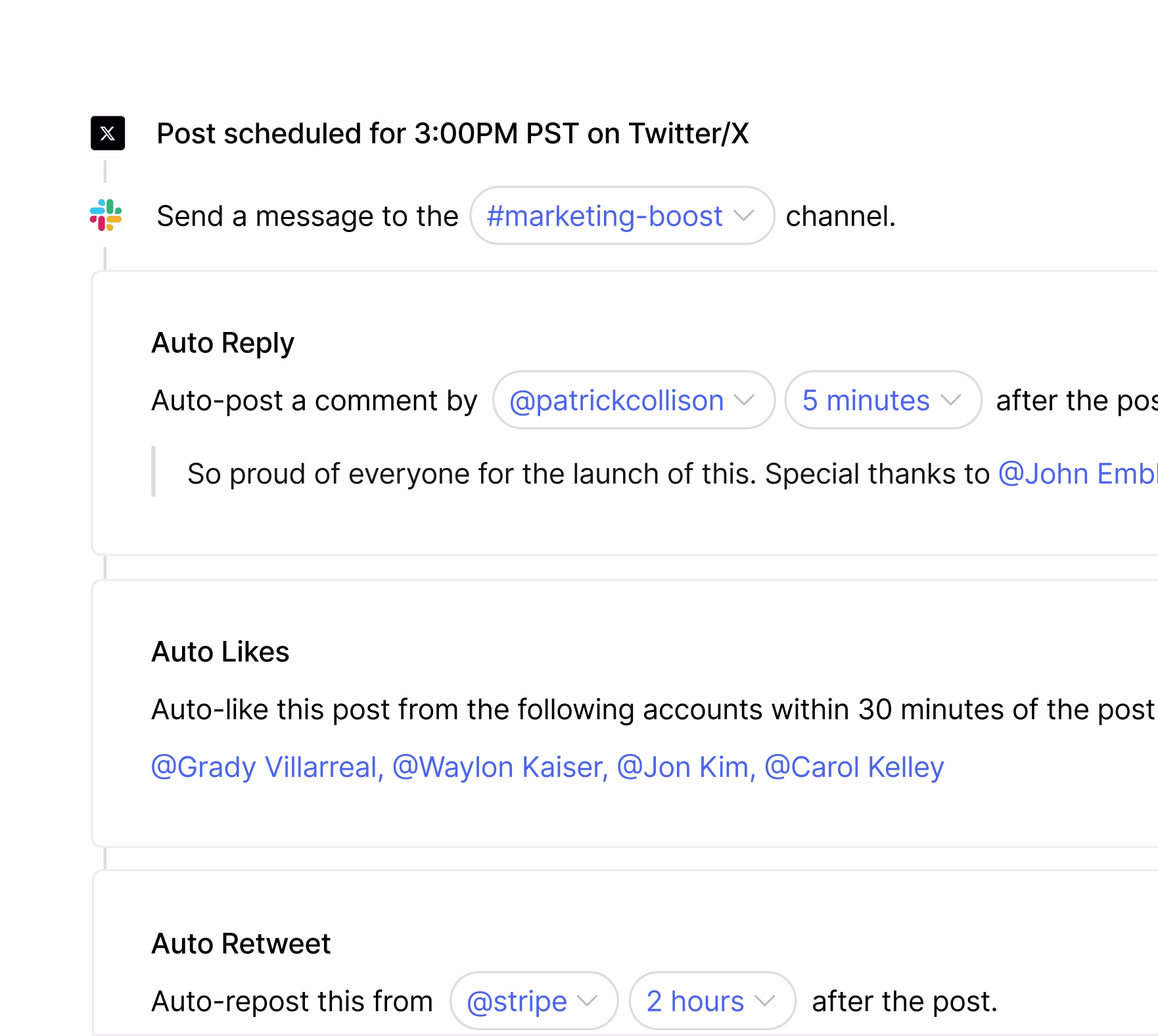Open the @patrickcollison account dropdown
This screenshot has width=1158, height=1036.
point(634,400)
